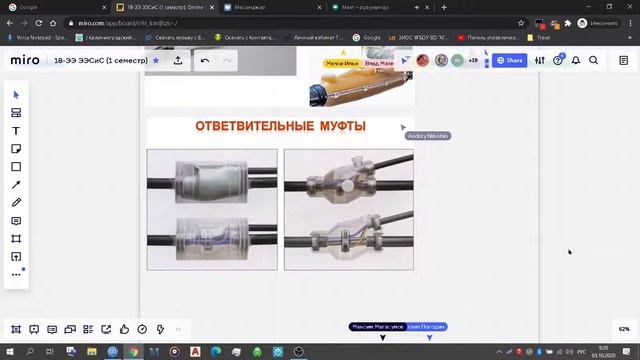
Task: Click the export board upload icon
Action: click(178, 60)
